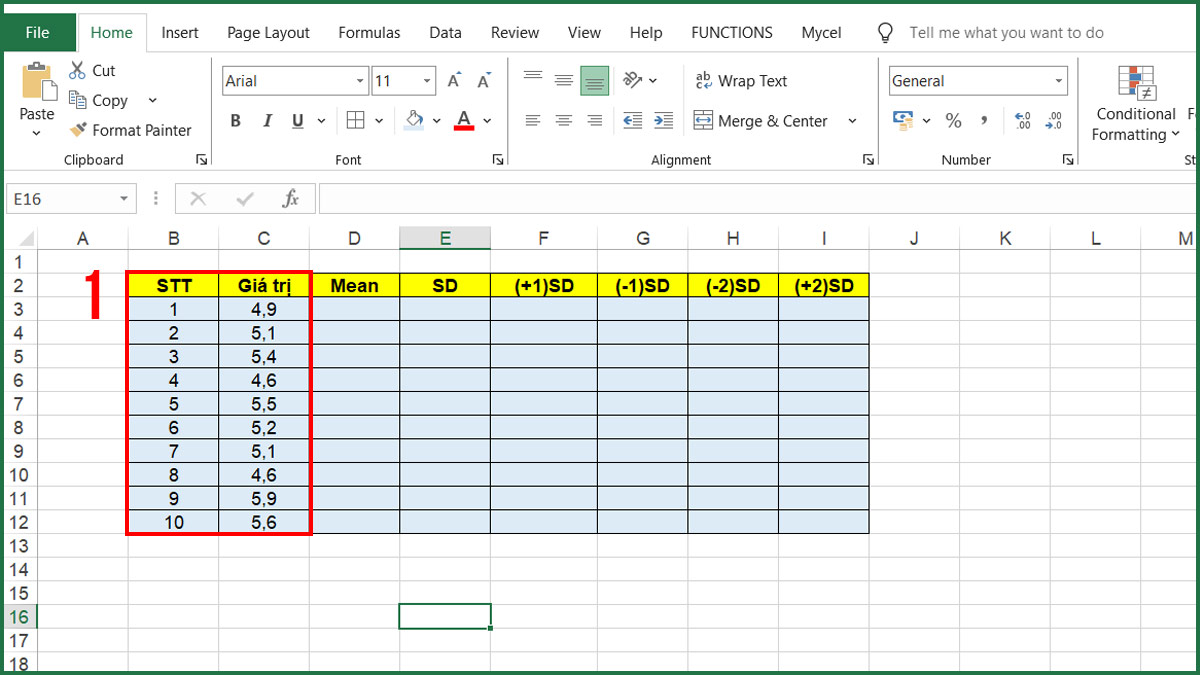
Task: Toggle italic formatting
Action: point(267,120)
